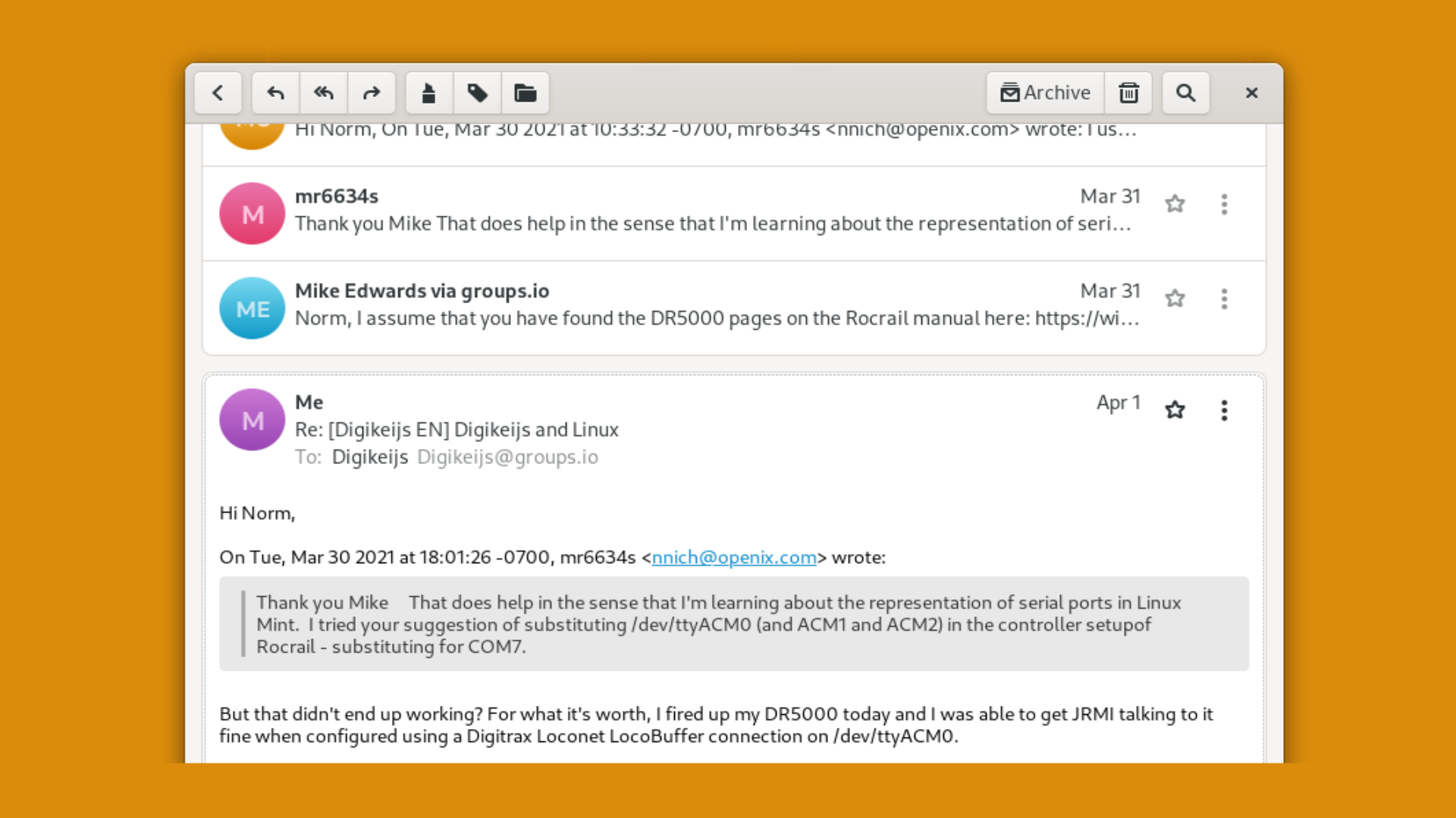Click sender name 'Me' in open message

click(309, 403)
